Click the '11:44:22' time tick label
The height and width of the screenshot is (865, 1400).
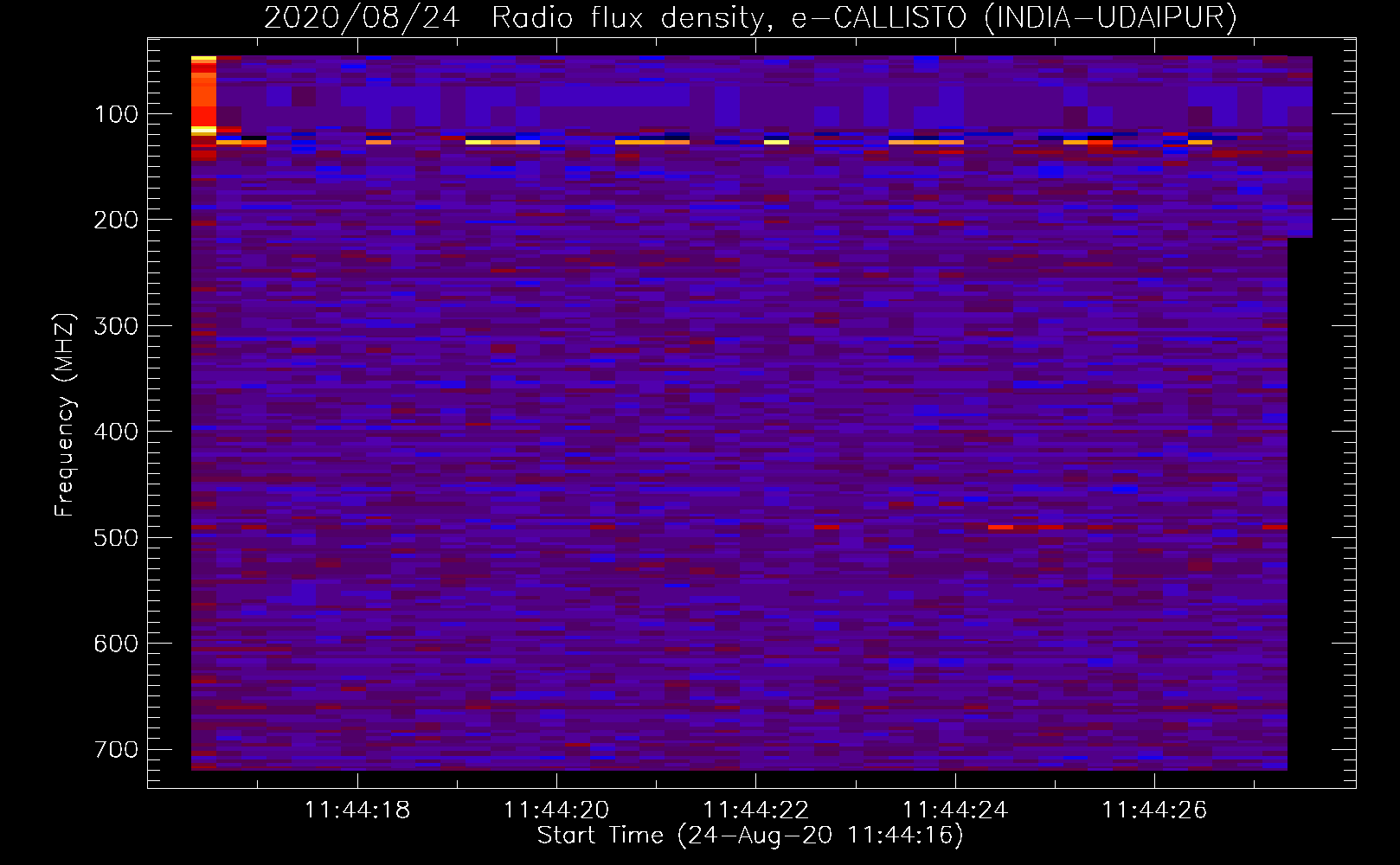tap(756, 811)
